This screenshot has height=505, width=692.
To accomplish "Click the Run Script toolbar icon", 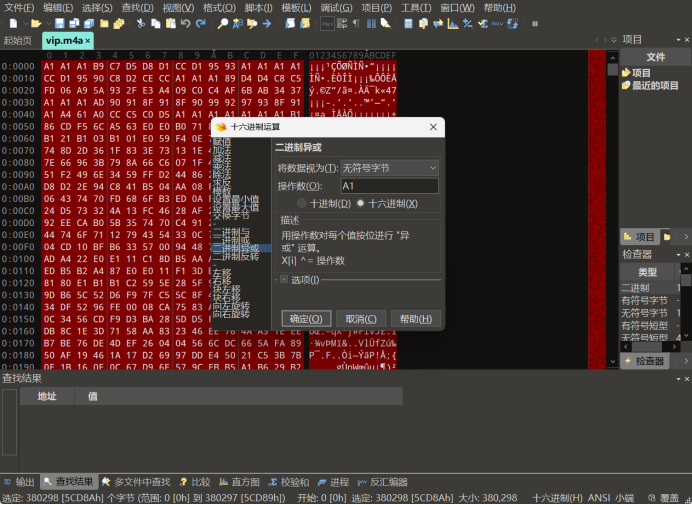I will tap(290, 23).
